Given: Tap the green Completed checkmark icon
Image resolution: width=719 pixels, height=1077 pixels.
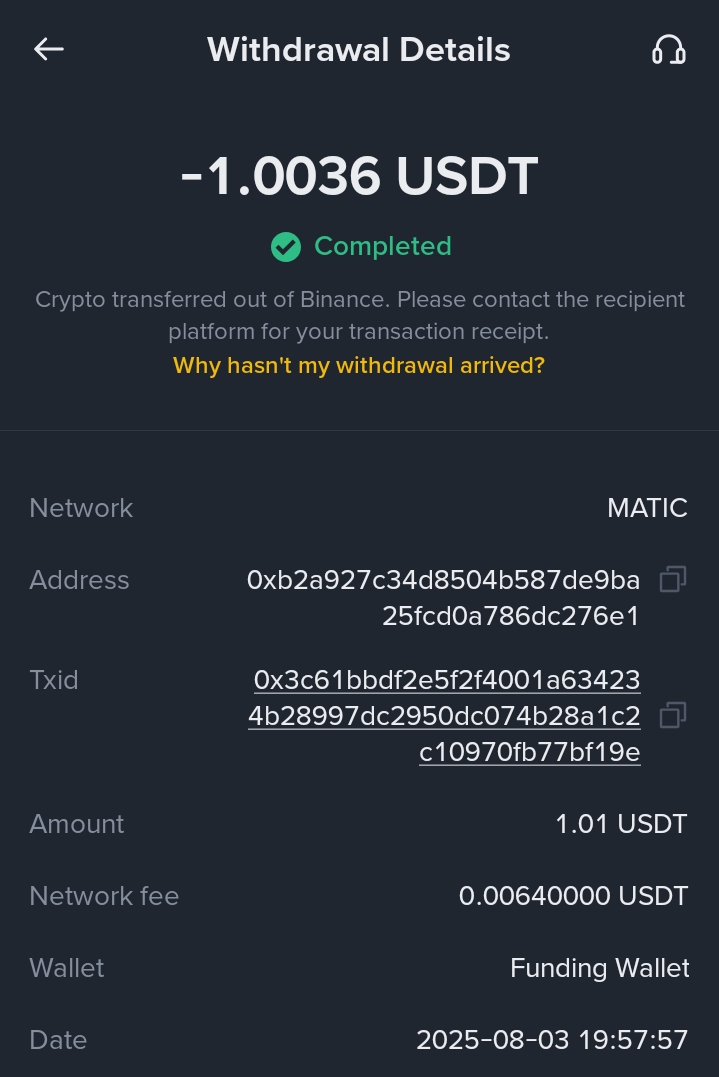Looking at the screenshot, I should click(286, 246).
